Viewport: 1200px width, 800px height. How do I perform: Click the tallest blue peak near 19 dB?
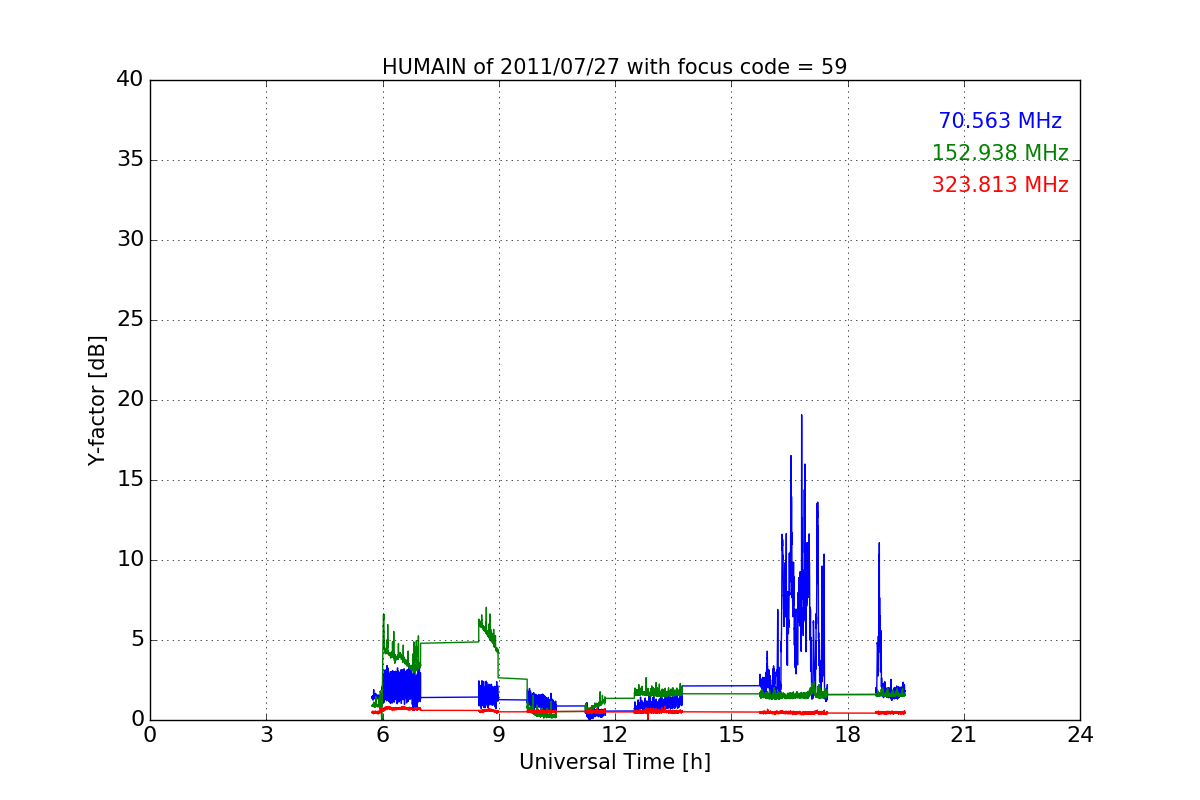801,417
